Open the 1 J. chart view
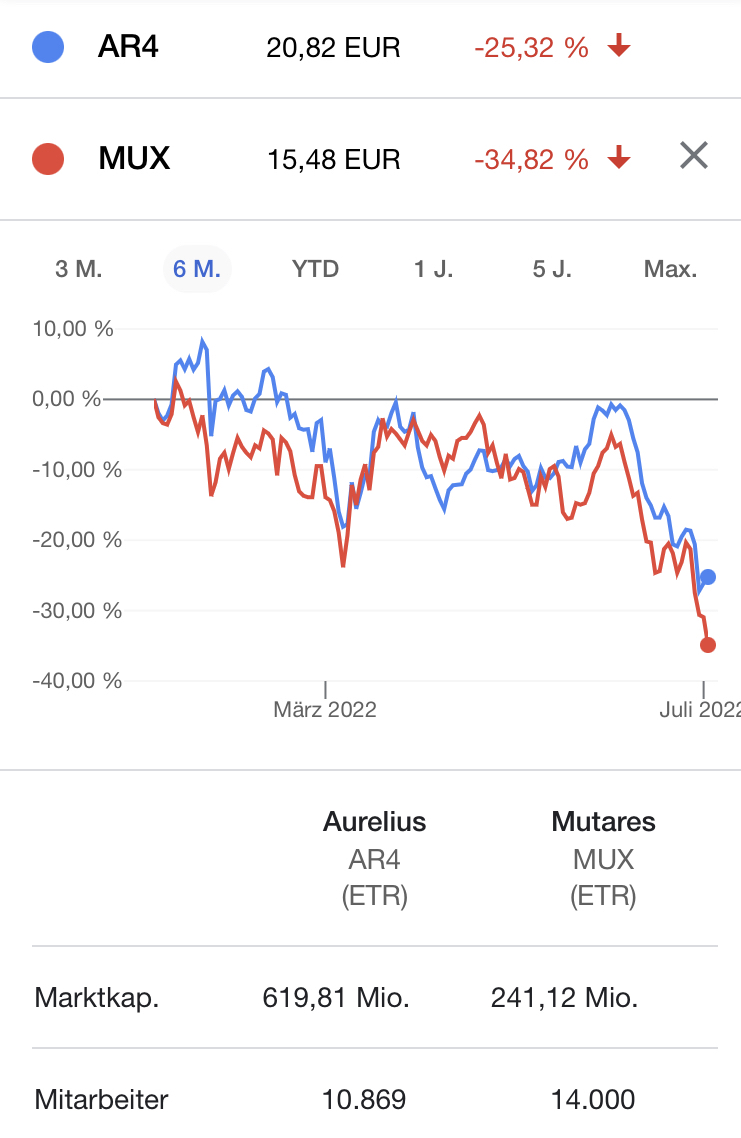741x1138 pixels. tap(433, 268)
